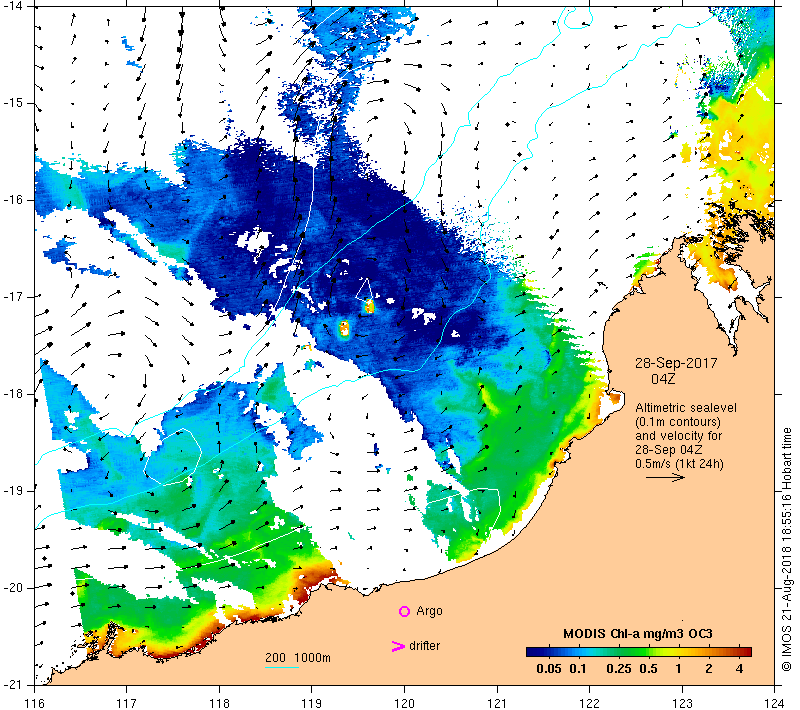800x710 pixels.
Task: Click the cyan 200m contour legend line
Action: [x=282, y=667]
